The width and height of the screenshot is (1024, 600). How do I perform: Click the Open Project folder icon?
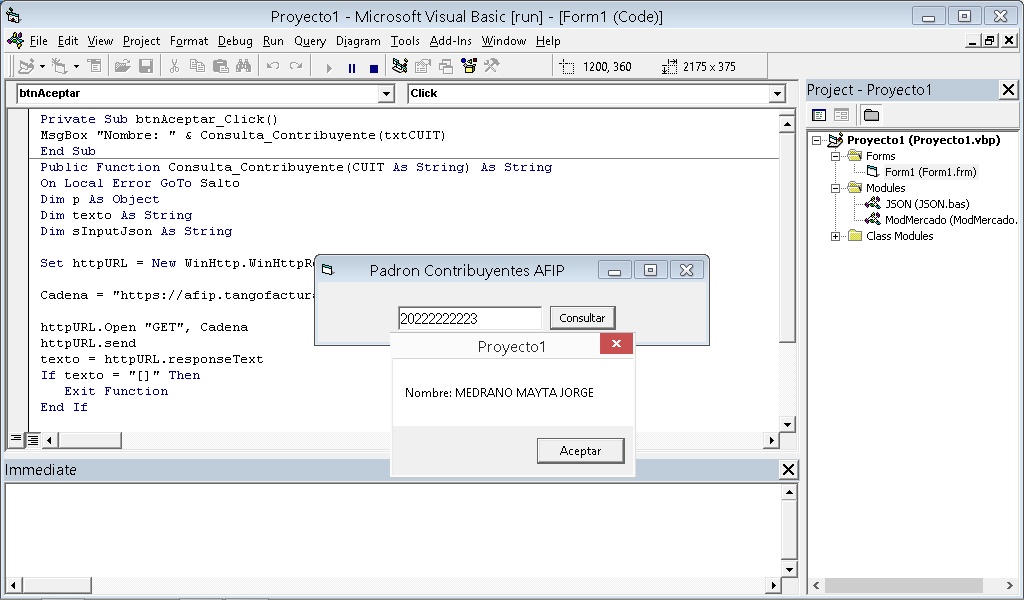tap(122, 66)
